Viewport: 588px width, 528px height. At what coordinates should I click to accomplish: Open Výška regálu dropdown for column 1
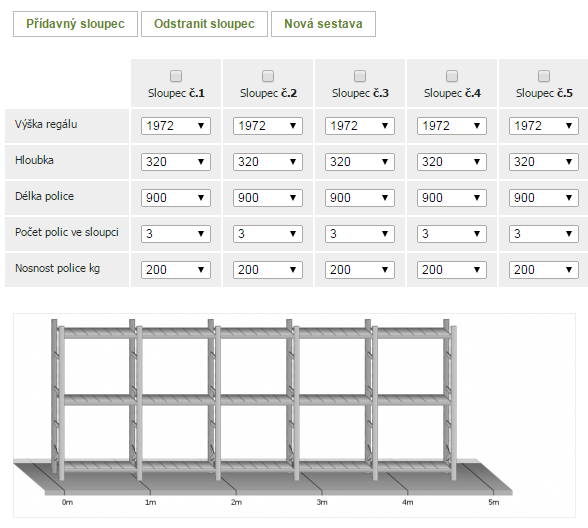point(176,126)
